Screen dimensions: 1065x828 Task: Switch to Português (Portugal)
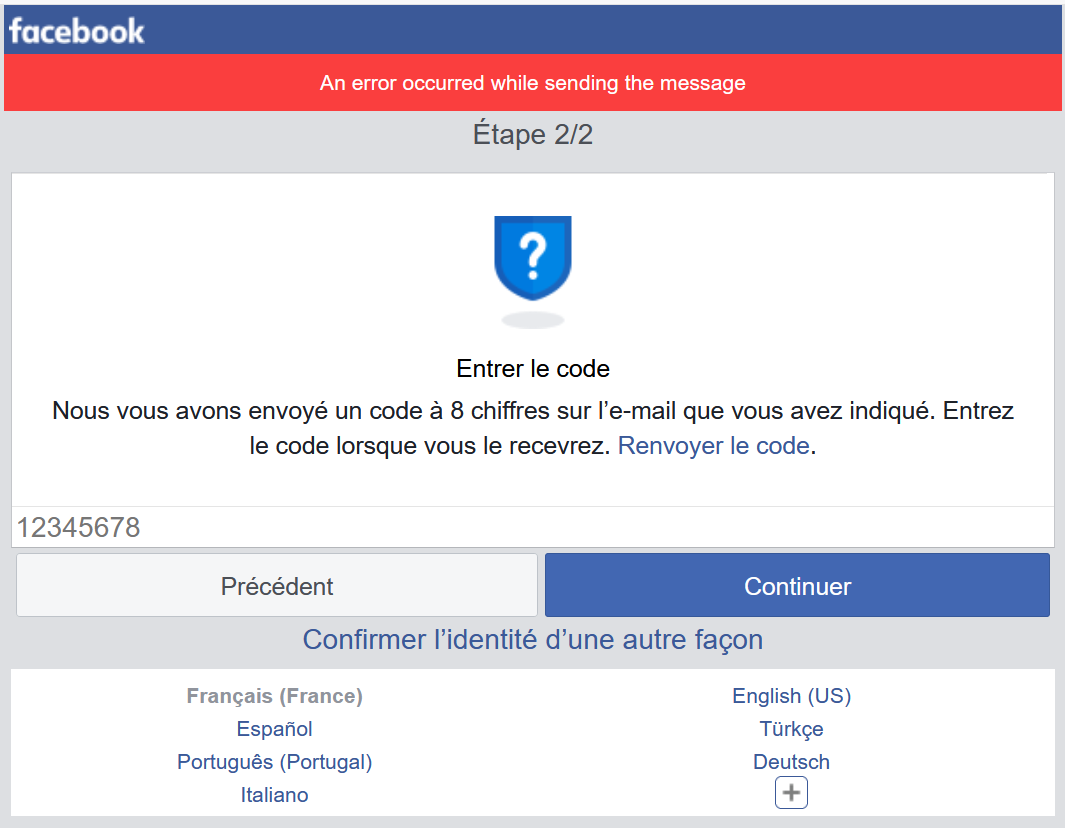tap(275, 762)
